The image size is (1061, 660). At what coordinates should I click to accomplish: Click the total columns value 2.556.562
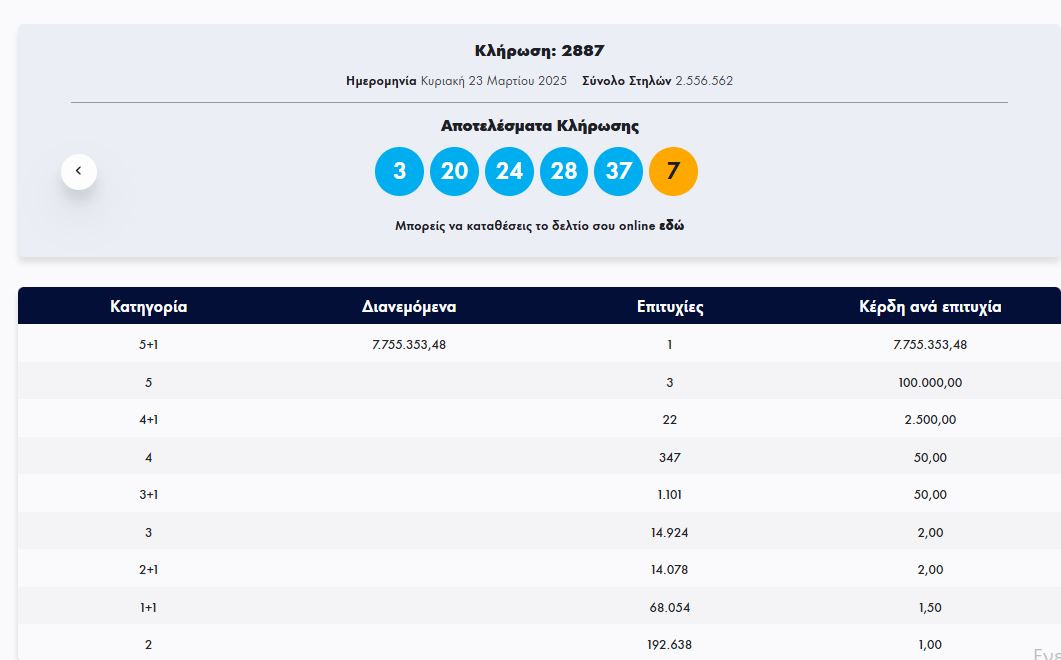[704, 81]
